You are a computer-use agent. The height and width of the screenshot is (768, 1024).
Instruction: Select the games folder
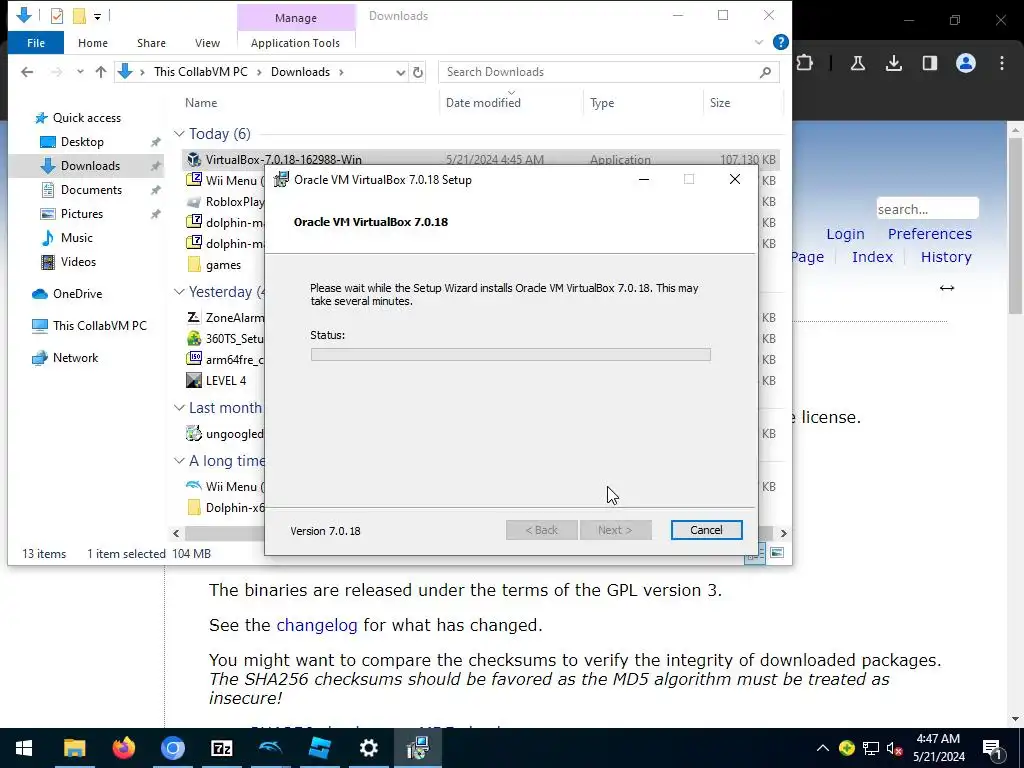[223, 265]
